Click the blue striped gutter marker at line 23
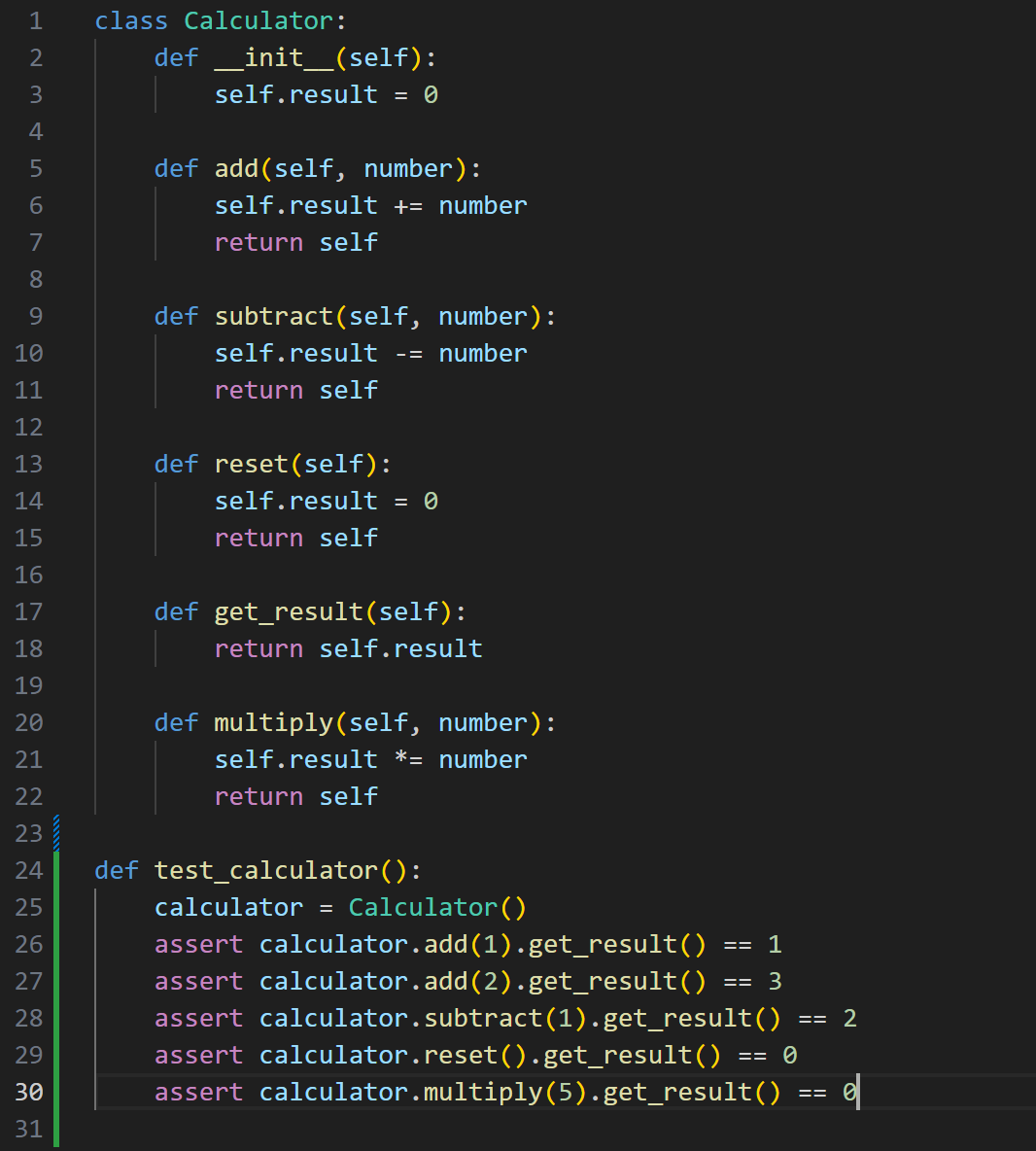The image size is (1036, 1151). pyautogui.click(x=56, y=833)
